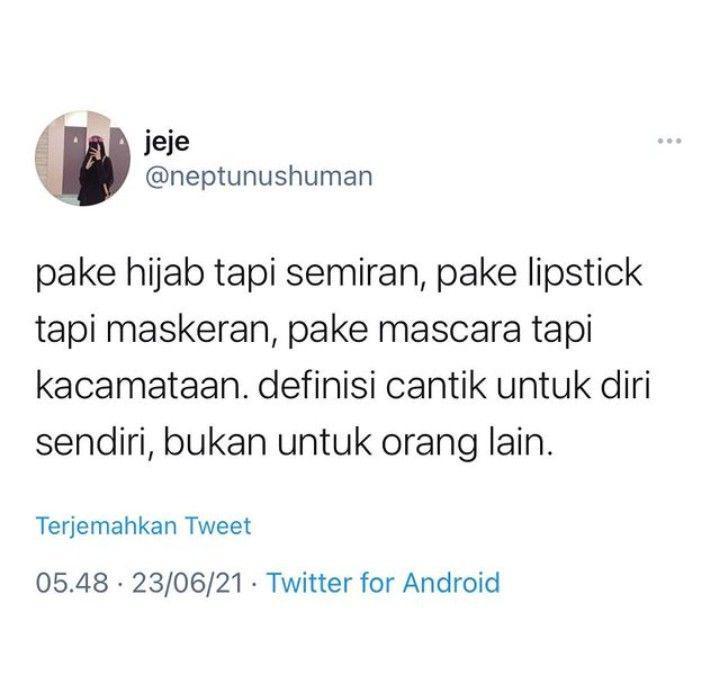Click the 23/06/21 date
This screenshot has height=682, width=720.
pos(187,583)
